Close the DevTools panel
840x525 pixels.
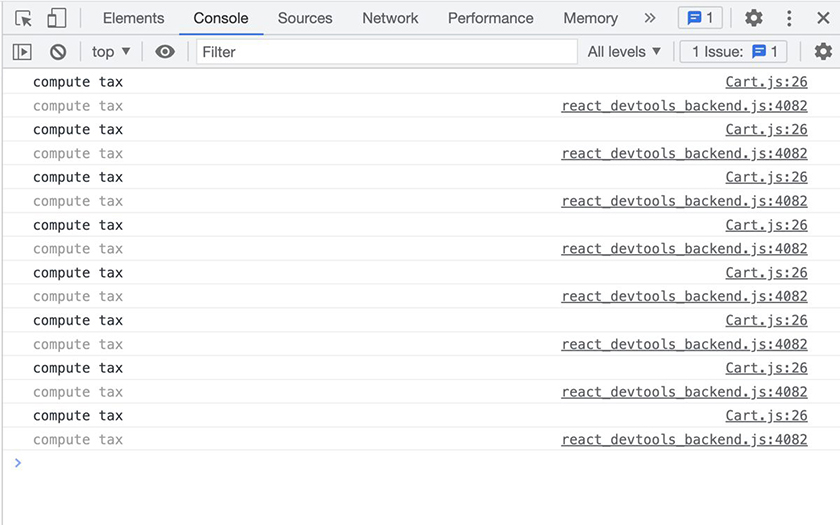tap(823, 18)
